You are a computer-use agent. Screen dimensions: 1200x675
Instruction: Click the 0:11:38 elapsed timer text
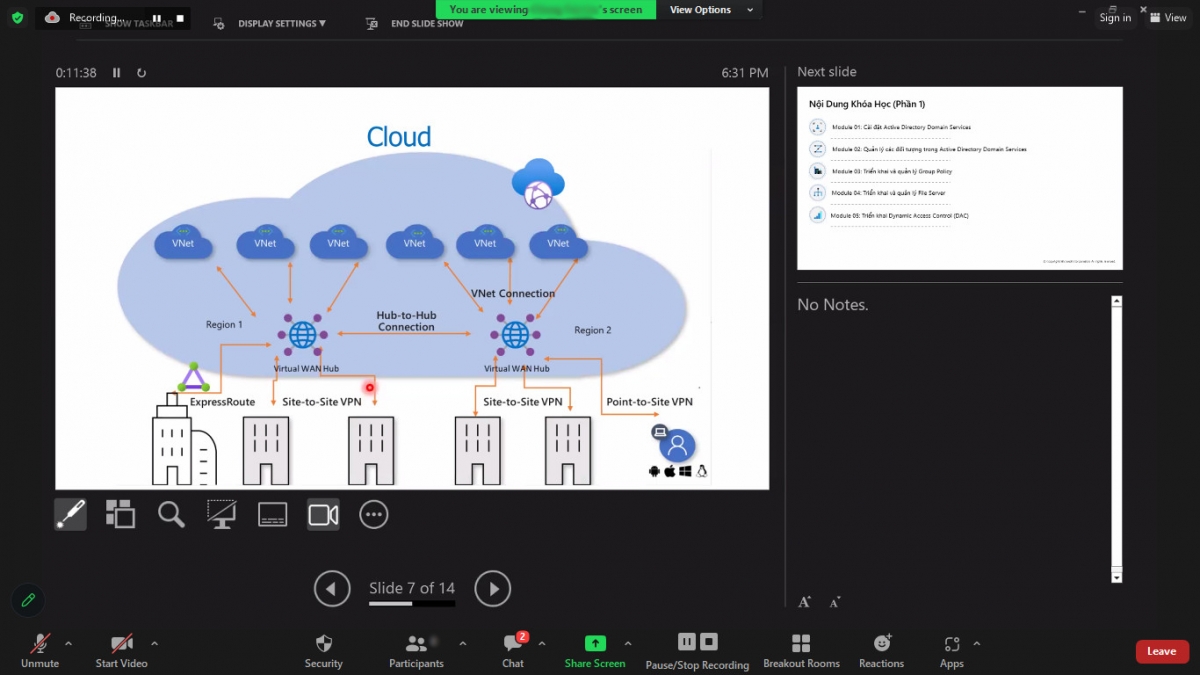[x=76, y=73]
